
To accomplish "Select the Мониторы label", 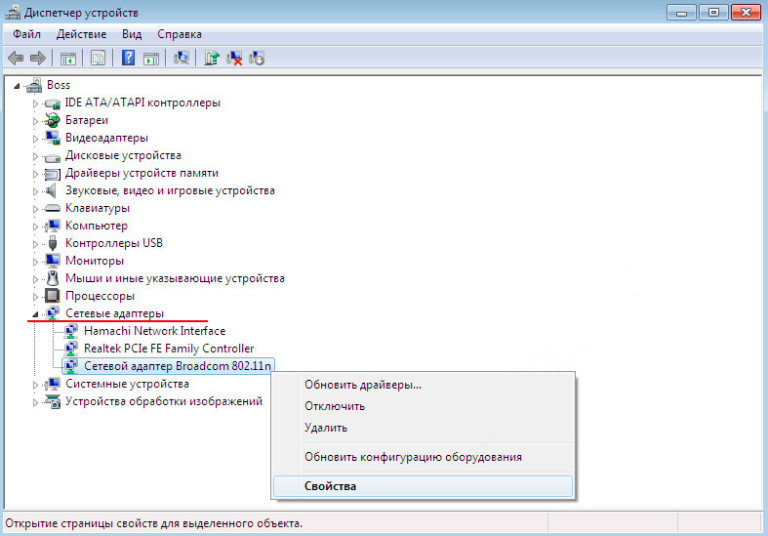I will 95,261.
